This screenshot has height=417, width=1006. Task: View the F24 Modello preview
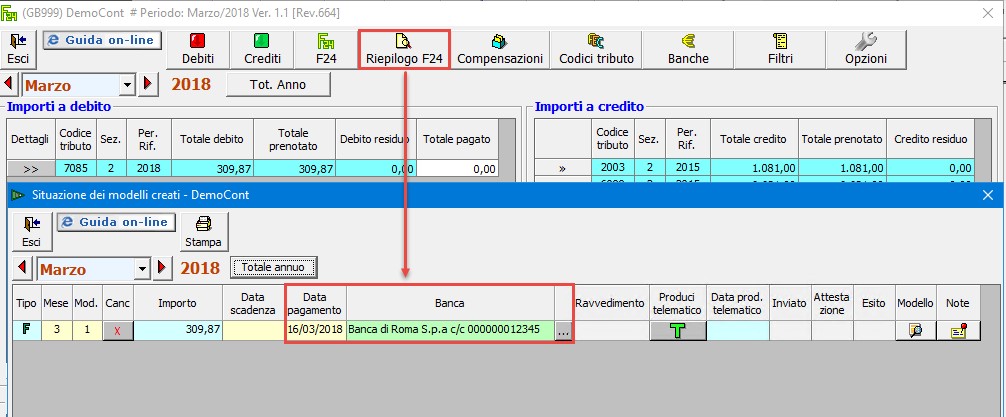click(x=914, y=331)
